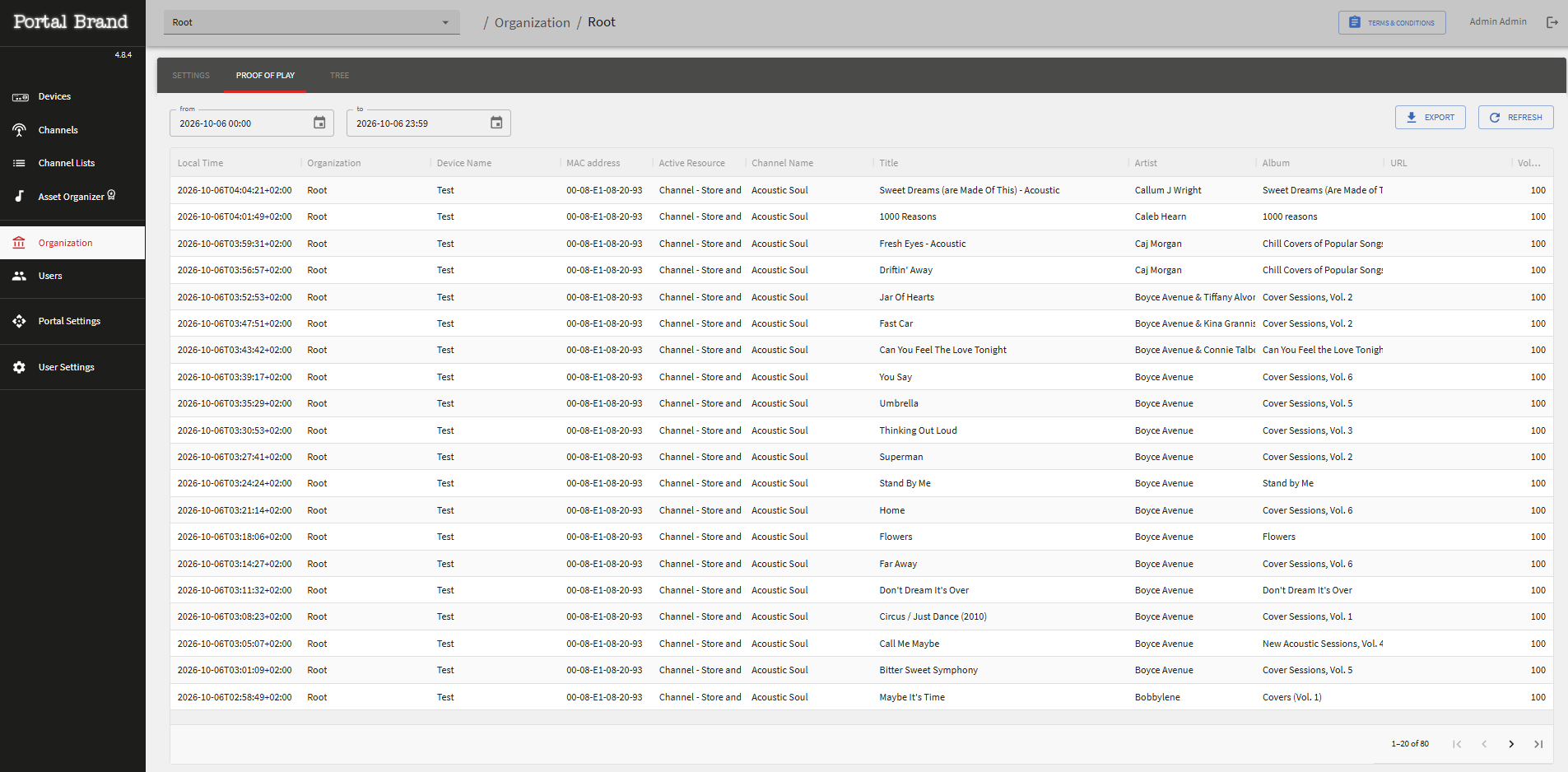Click the logout icon next to Admin Admin
The image size is (1568, 772).
pos(1552,22)
